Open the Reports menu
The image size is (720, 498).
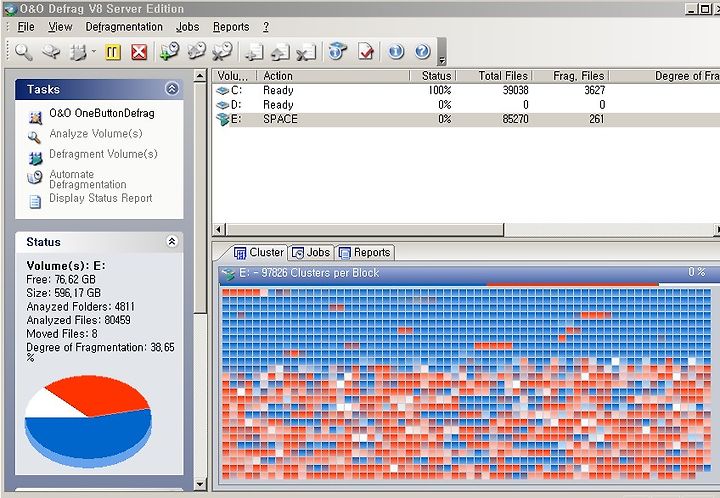click(231, 27)
